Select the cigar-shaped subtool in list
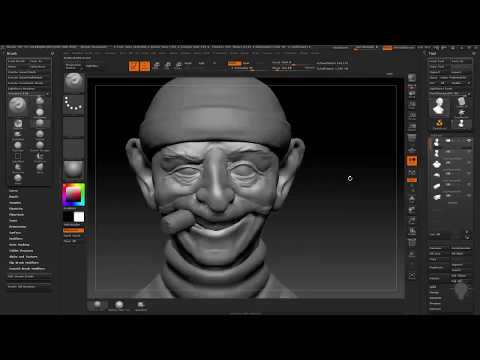Screen dimensions: 480x360 tap(436, 186)
